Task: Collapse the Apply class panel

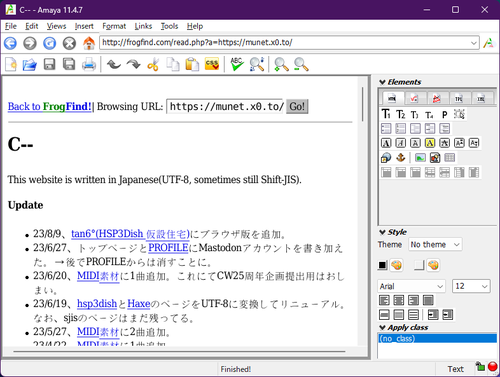Action: click(382, 328)
